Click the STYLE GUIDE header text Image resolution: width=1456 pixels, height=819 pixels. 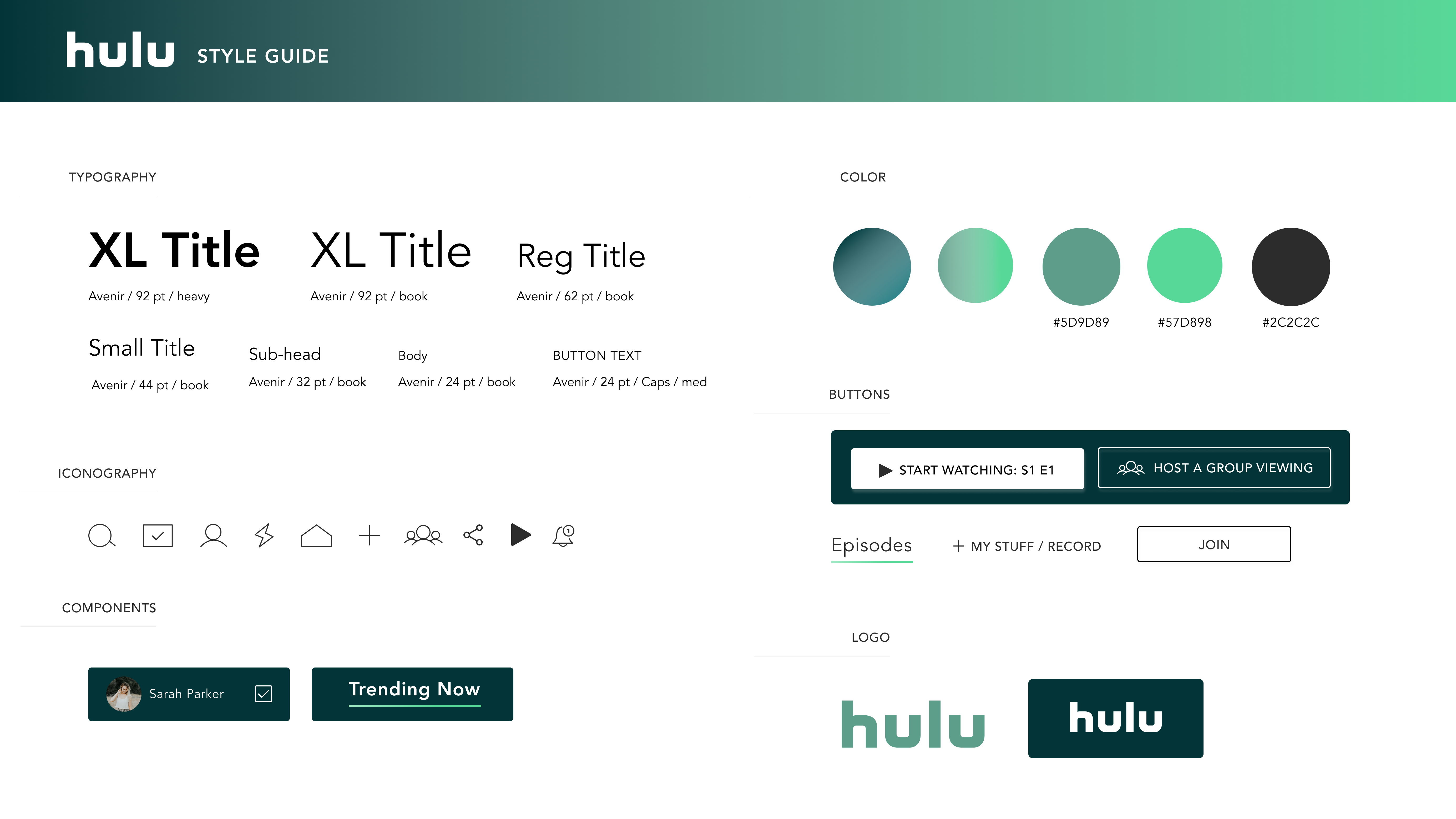(x=263, y=56)
